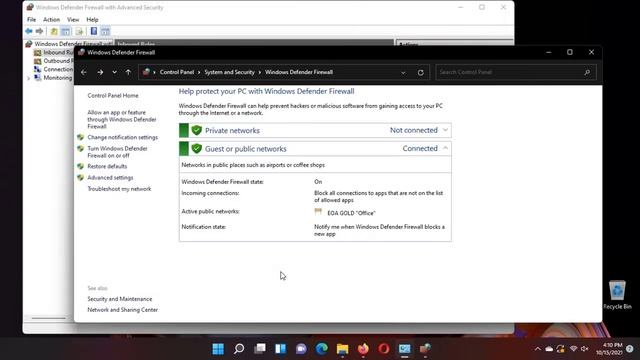Go forward in Control Panel window
Viewport: 640px width, 360px height.
coord(100,72)
